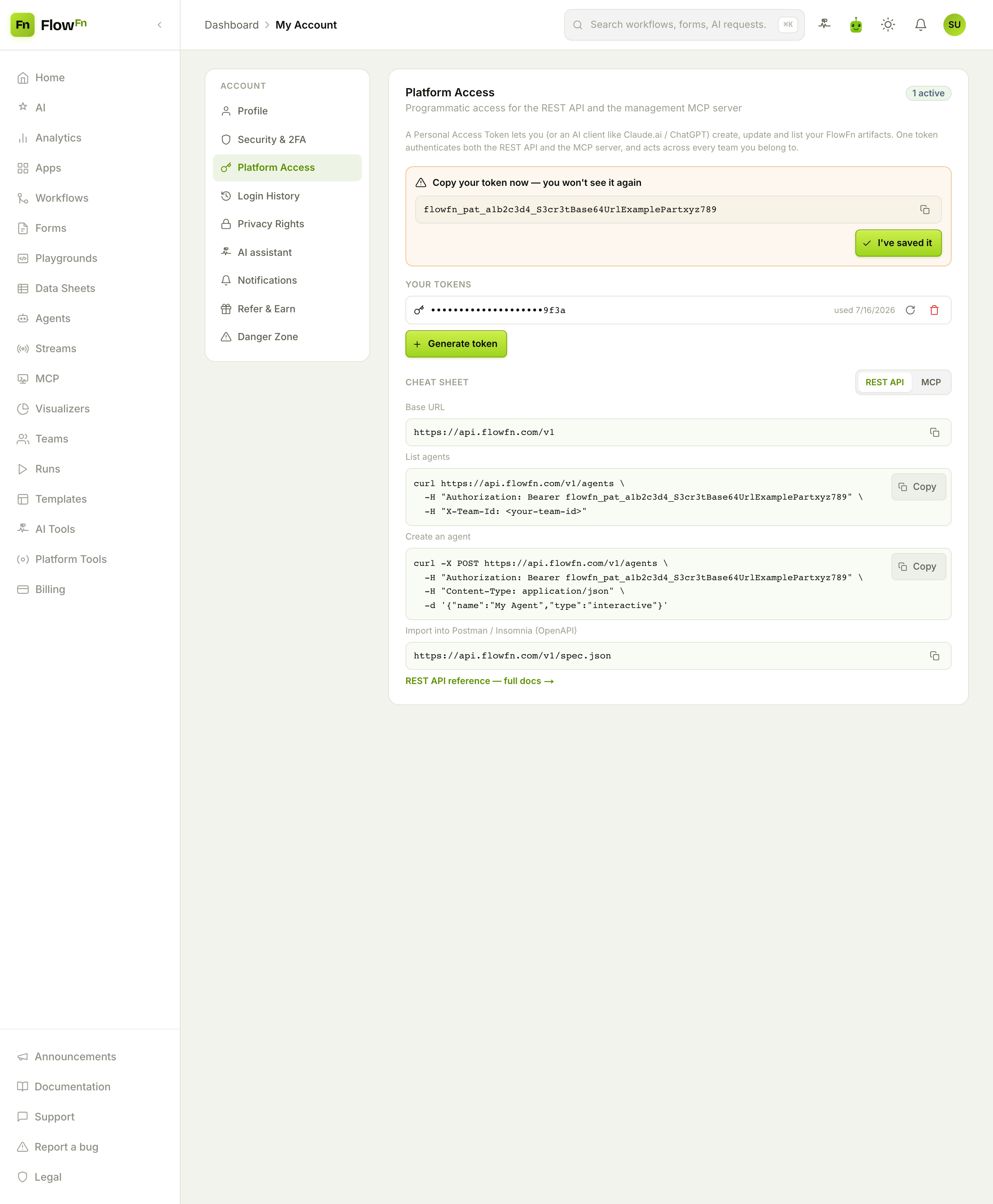Click the green robot mascot icon
The width and height of the screenshot is (993, 1204).
856,24
